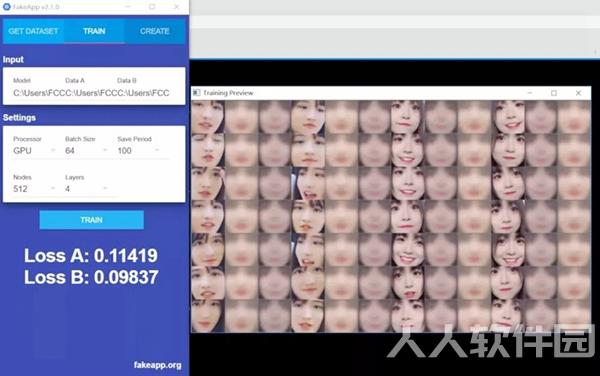This screenshot has height=376, width=600.
Task: Switch to the GET DATASET tab
Action: click(x=33, y=31)
